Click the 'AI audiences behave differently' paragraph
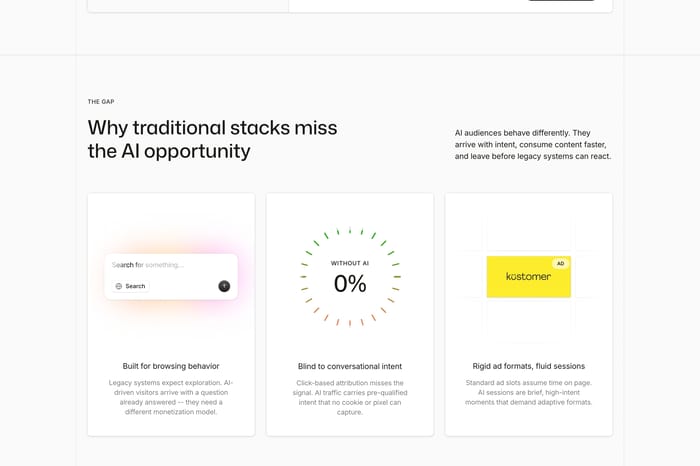The height and width of the screenshot is (466, 700). click(533, 145)
